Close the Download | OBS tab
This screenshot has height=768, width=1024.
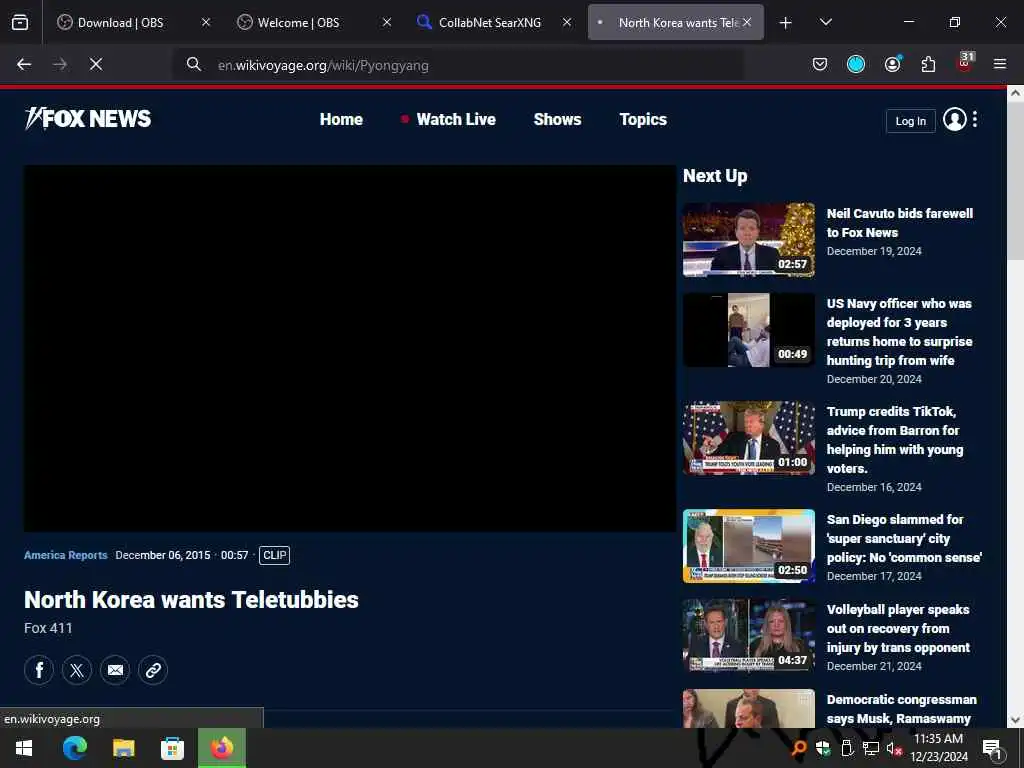[206, 22]
